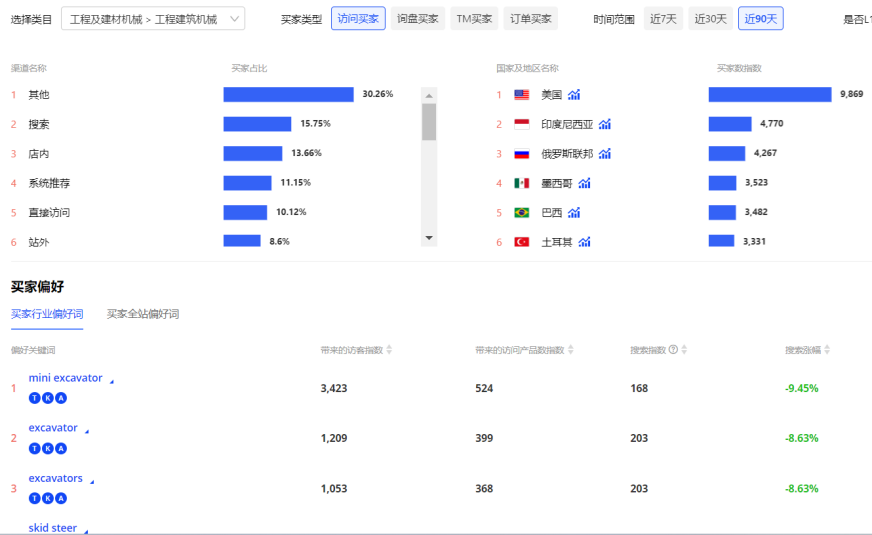
Task: Sort by 搜索涨幅 column
Action: 827,350
